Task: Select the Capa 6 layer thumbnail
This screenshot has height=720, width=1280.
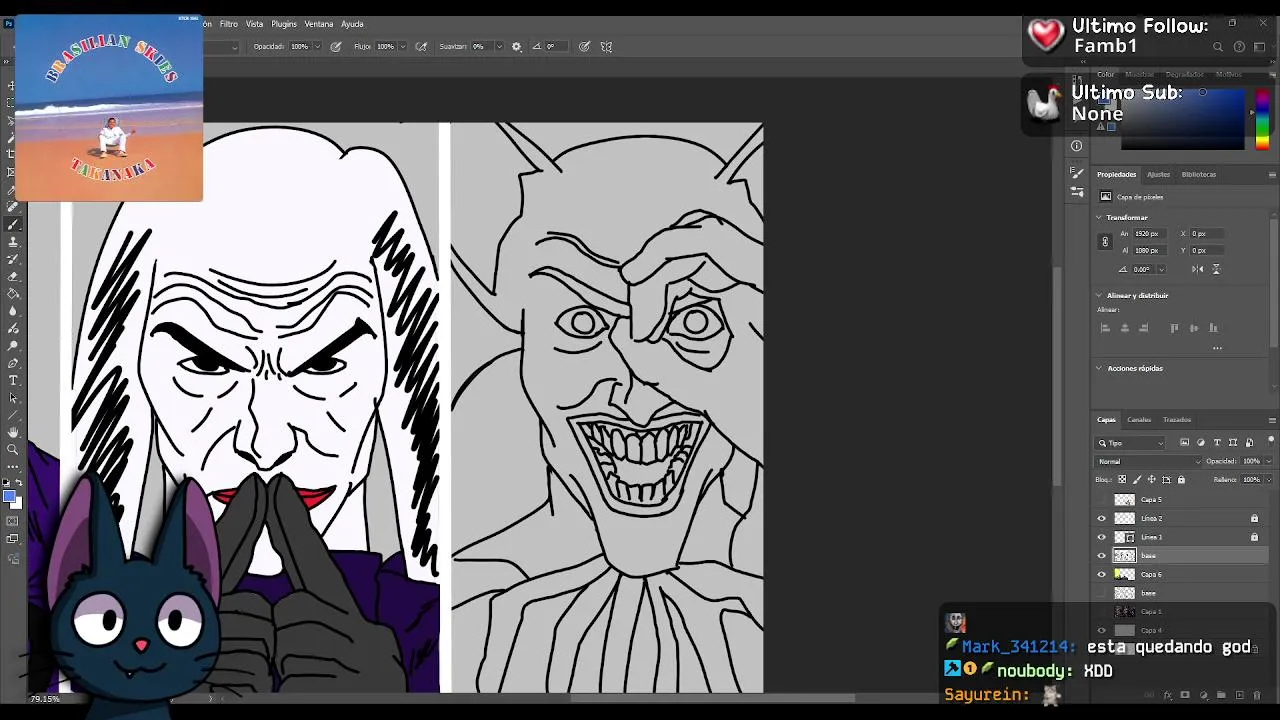Action: pos(1125,574)
